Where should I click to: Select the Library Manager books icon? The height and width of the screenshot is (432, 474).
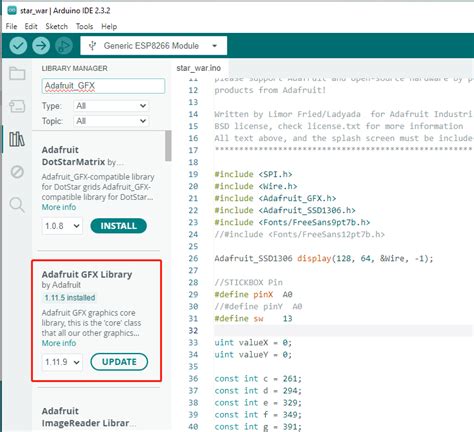point(17,139)
